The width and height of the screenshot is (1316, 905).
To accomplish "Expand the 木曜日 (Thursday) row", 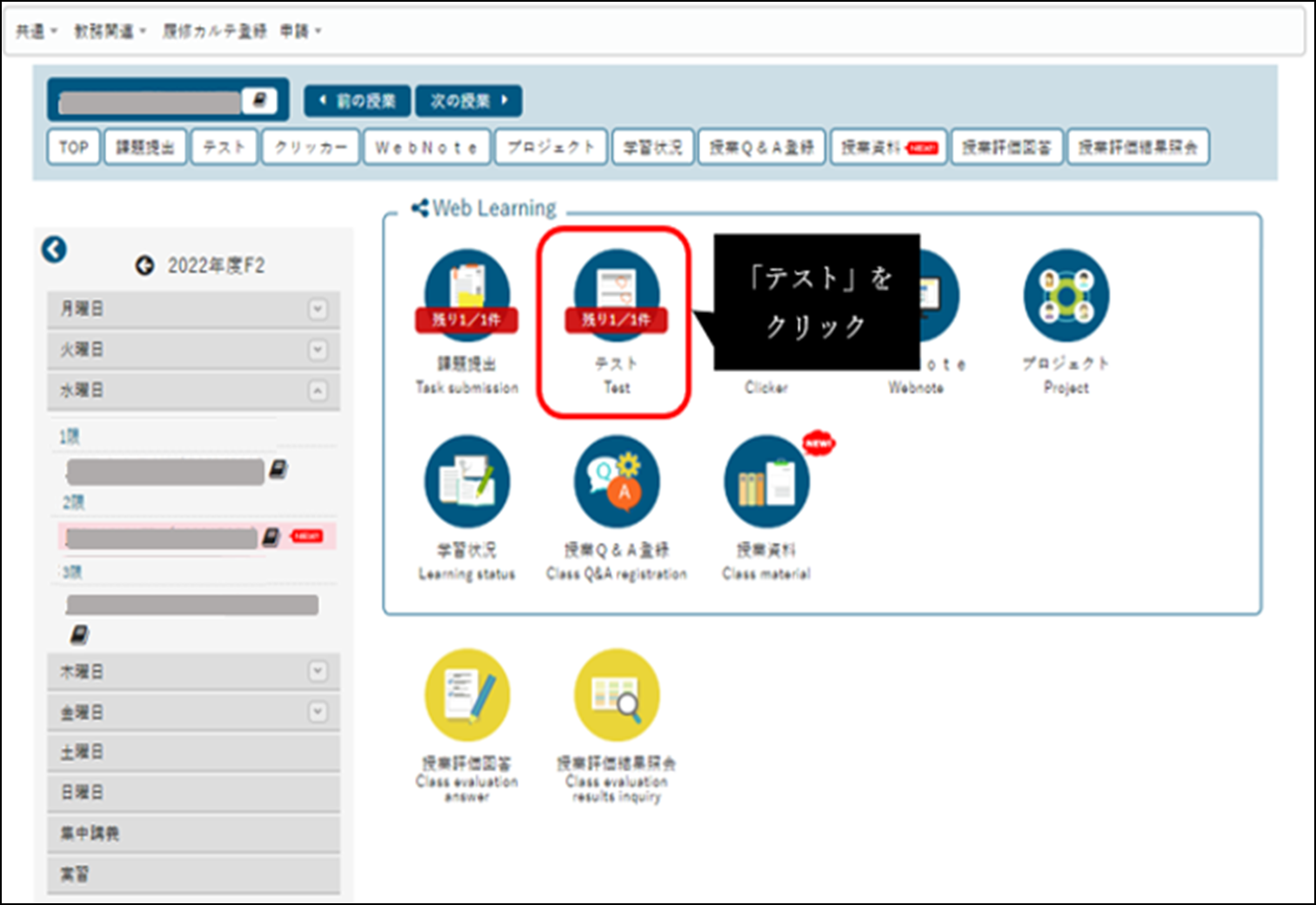I will [x=193, y=672].
